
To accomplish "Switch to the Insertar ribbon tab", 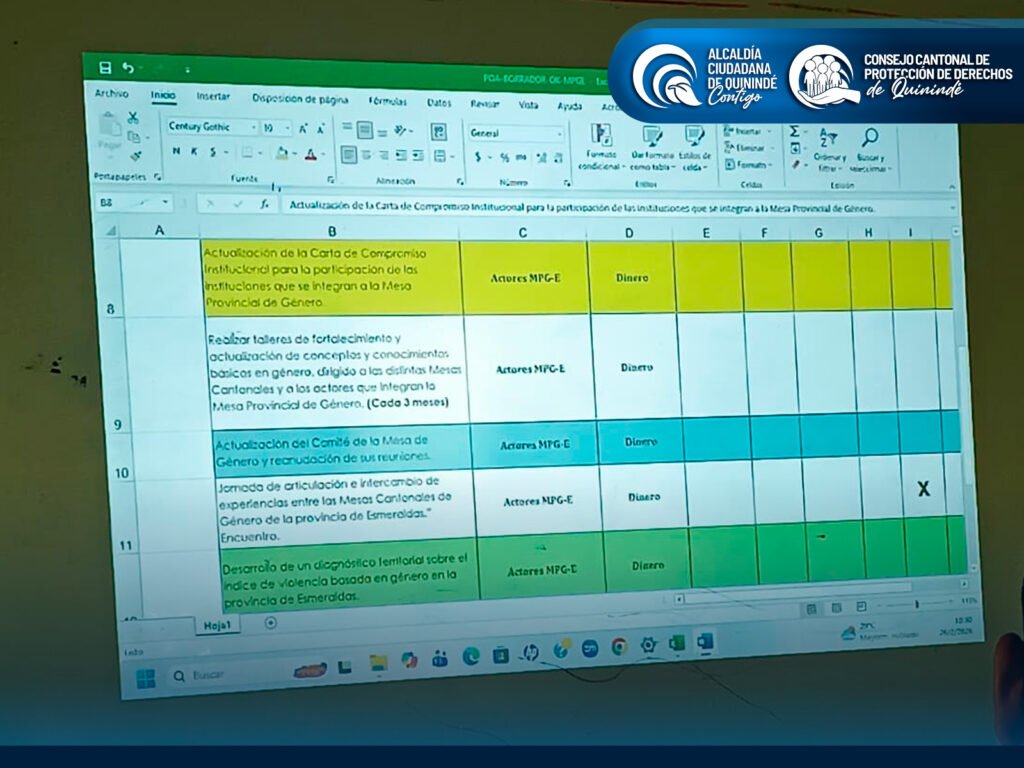I will [213, 97].
